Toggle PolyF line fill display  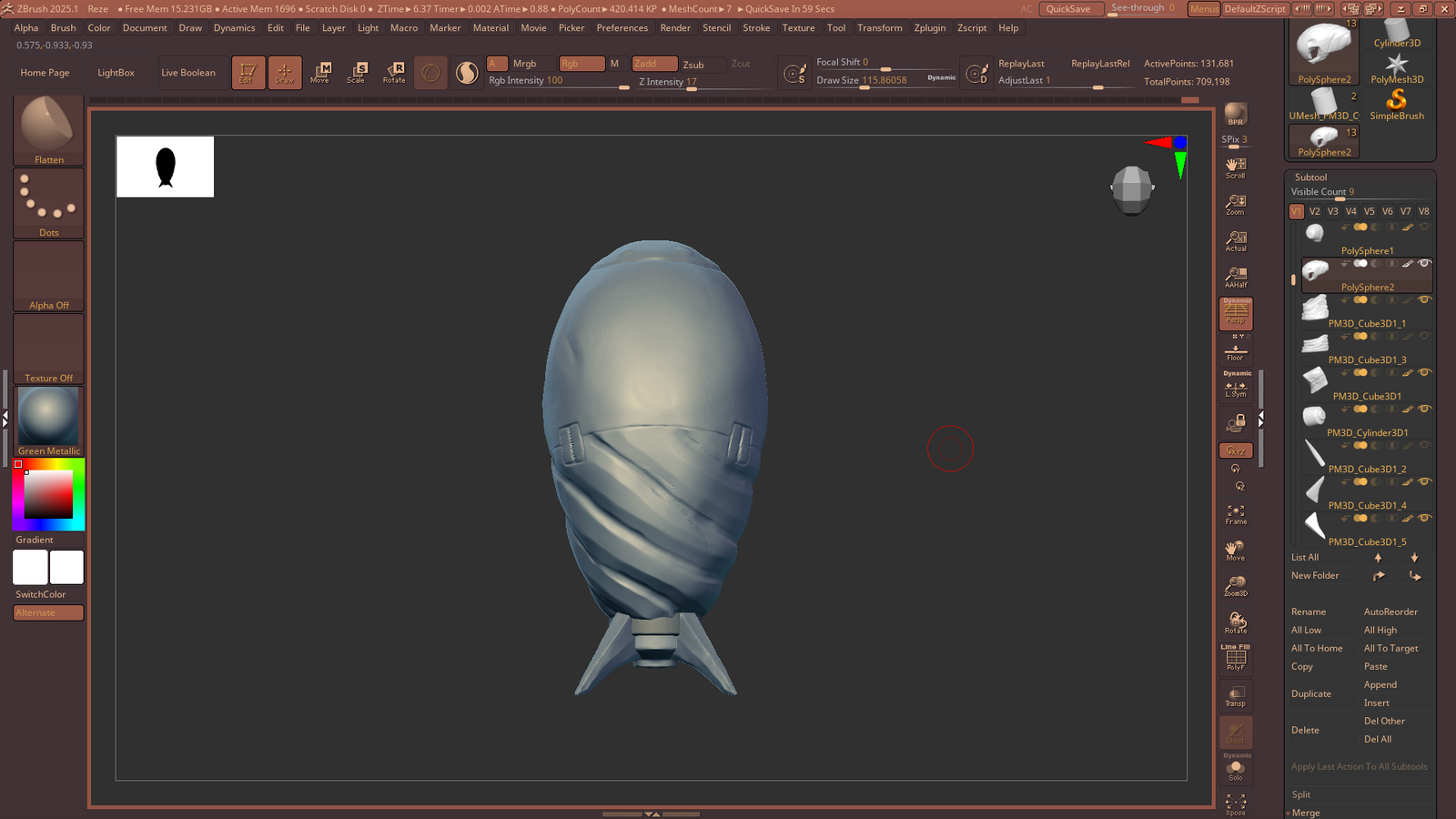point(1235,659)
